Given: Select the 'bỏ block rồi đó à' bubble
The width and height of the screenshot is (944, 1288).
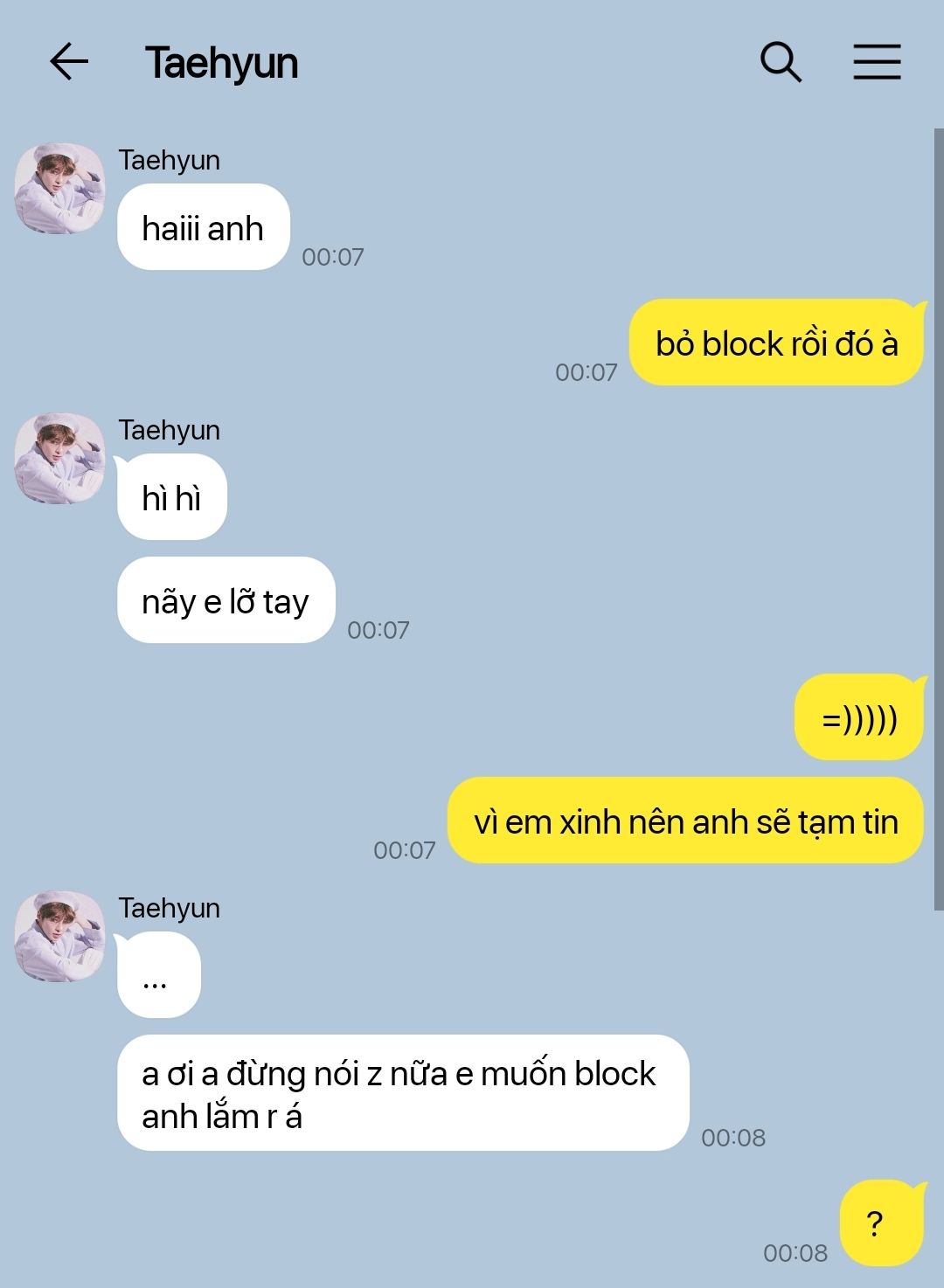Looking at the screenshot, I should point(776,343).
